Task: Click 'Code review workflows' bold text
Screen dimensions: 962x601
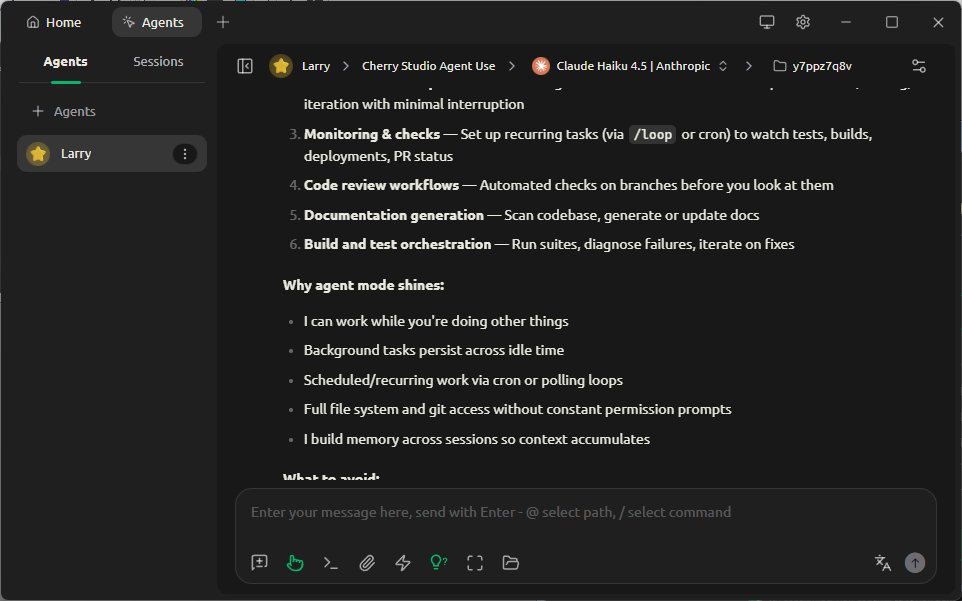Action: 381,185
